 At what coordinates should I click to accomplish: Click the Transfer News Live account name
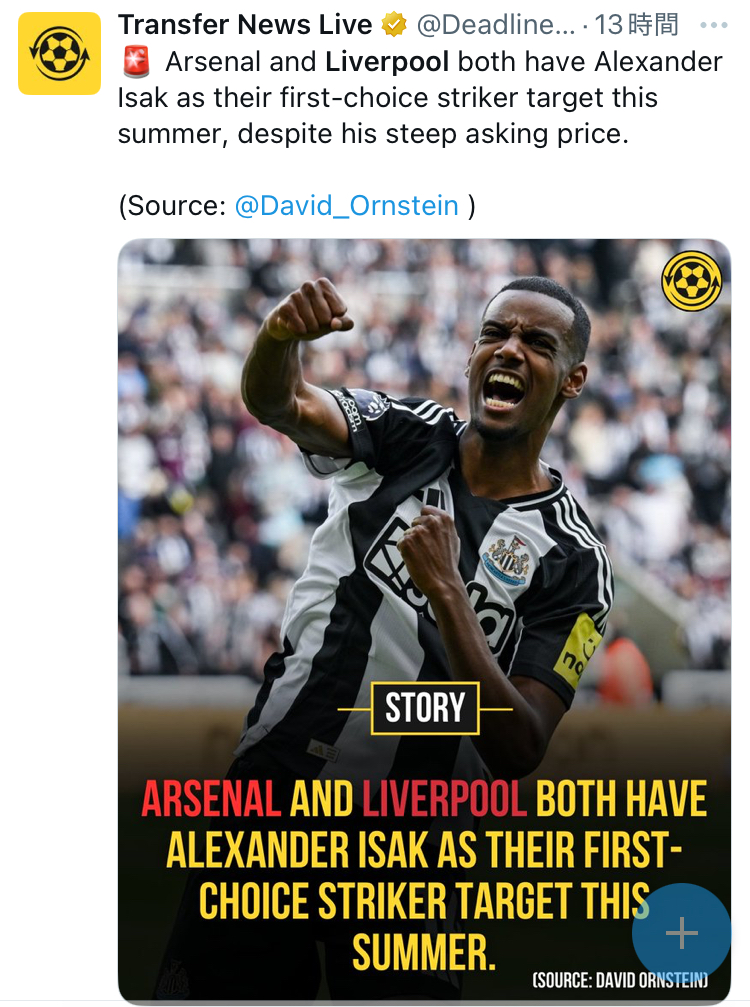point(245,24)
